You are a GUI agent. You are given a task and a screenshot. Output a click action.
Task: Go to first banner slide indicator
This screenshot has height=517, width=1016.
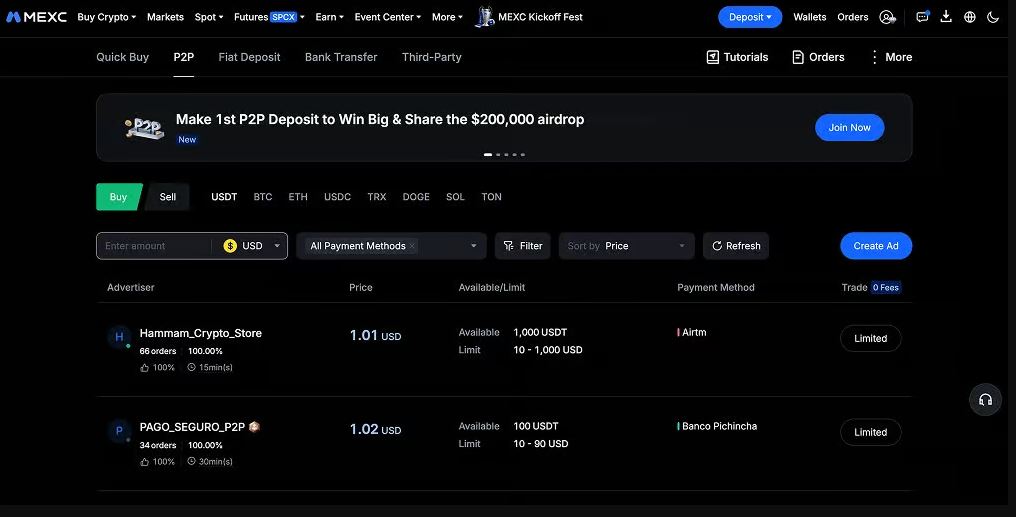pyautogui.click(x=487, y=154)
